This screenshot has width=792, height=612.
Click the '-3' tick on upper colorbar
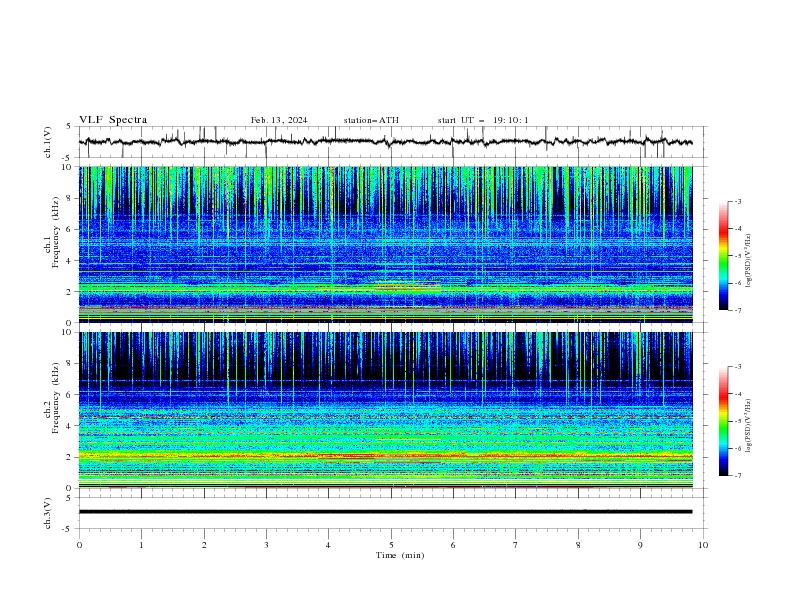pos(737,201)
